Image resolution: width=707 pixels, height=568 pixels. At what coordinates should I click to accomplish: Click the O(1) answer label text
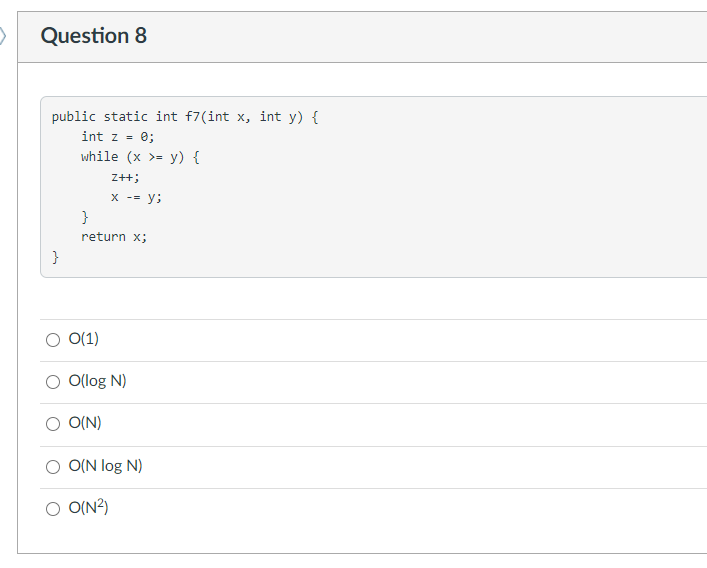pyautogui.click(x=83, y=339)
